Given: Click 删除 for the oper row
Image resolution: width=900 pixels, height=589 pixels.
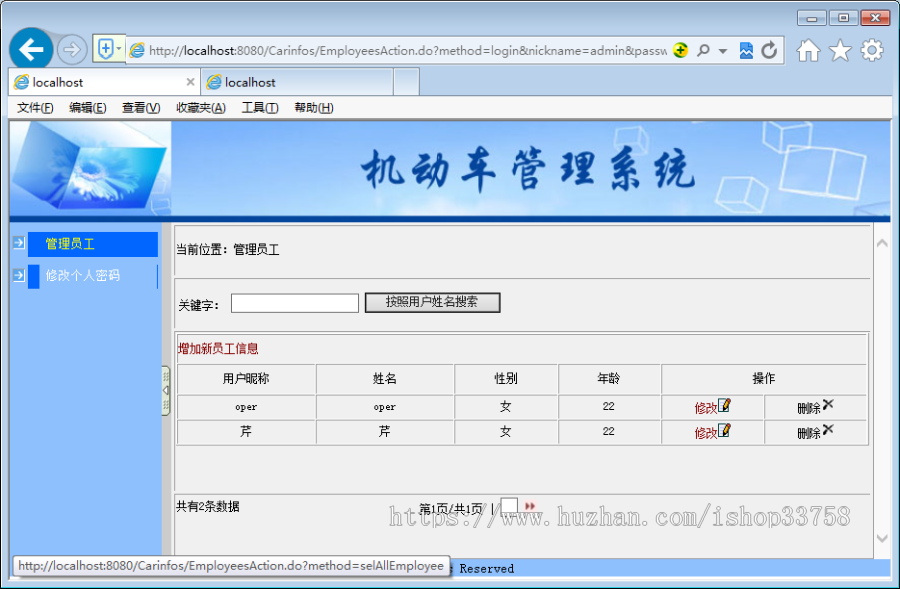Looking at the screenshot, I should click(808, 408).
